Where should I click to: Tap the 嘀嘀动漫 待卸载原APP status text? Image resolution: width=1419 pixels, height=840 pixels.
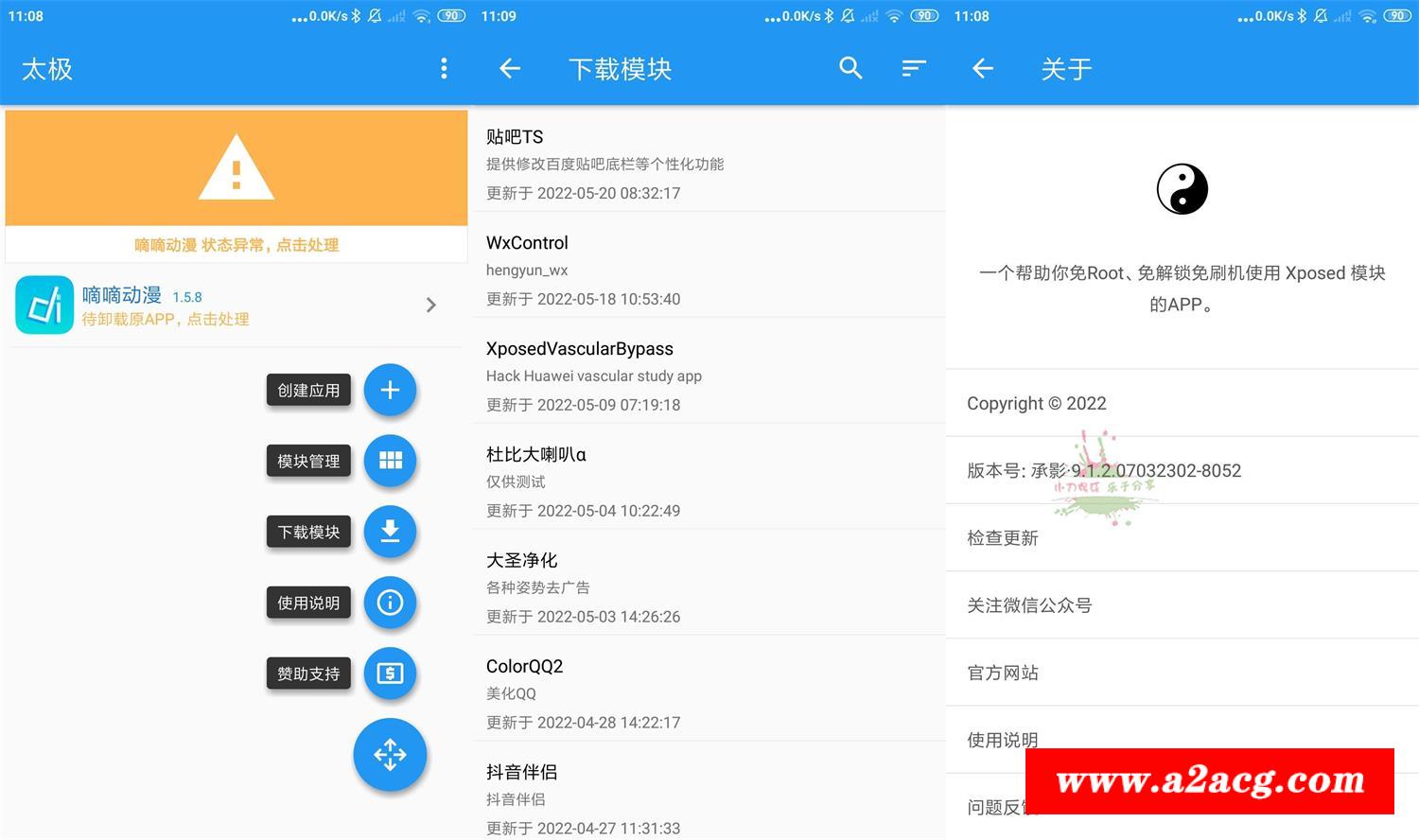coord(166,320)
